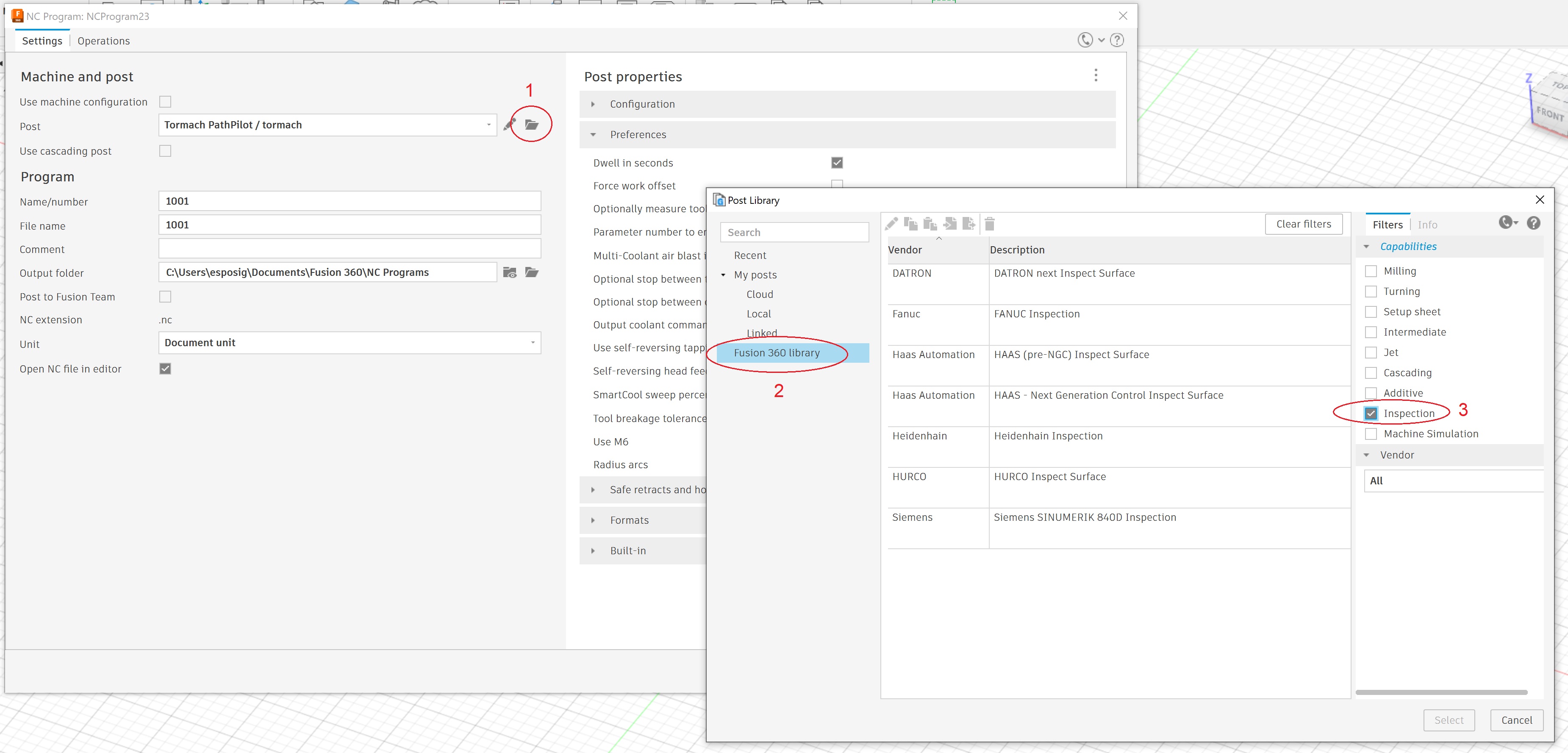
Task: Click the export post icon in toolbar
Action: tap(969, 224)
